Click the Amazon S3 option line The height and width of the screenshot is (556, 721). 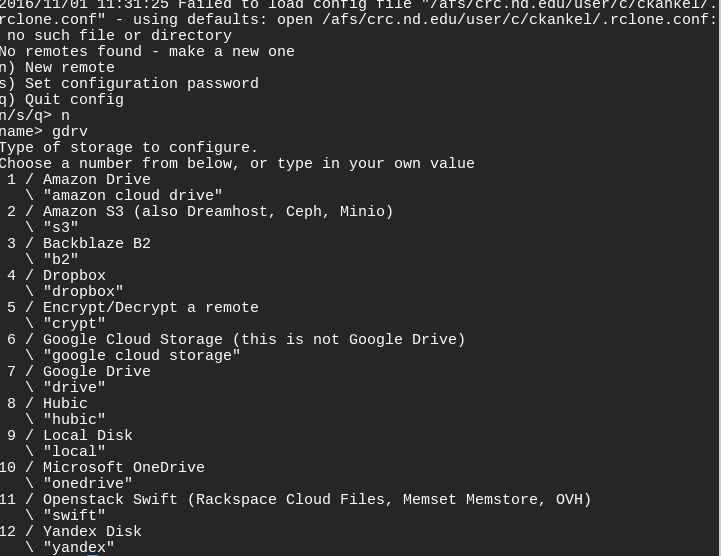click(x=217, y=212)
